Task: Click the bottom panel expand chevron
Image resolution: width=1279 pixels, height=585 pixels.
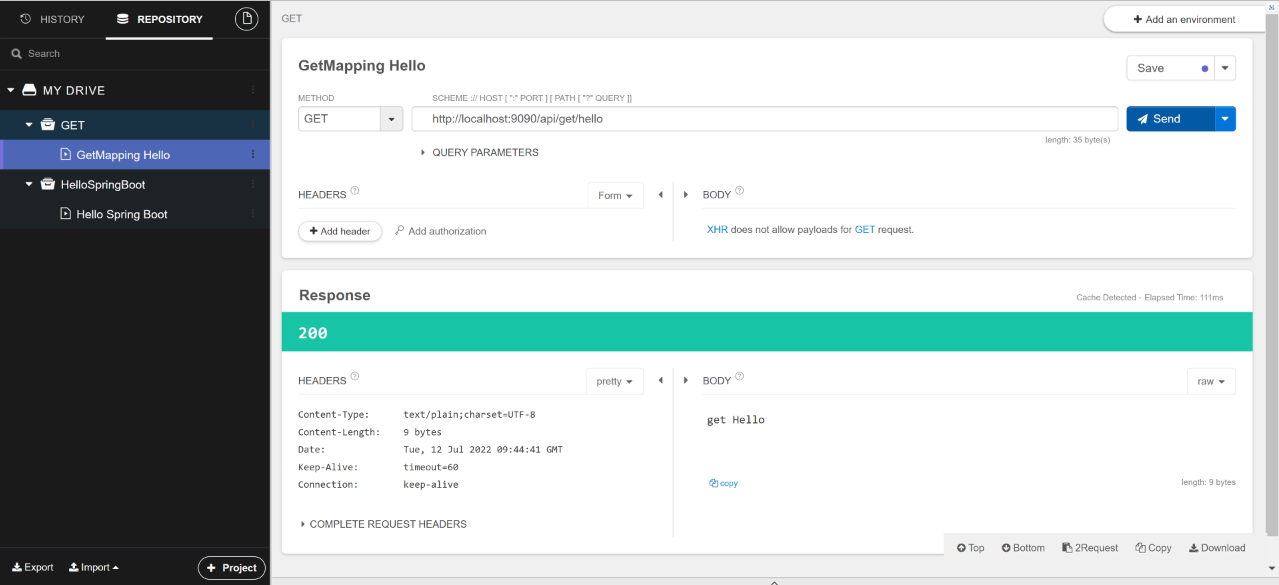Action: 774,581
